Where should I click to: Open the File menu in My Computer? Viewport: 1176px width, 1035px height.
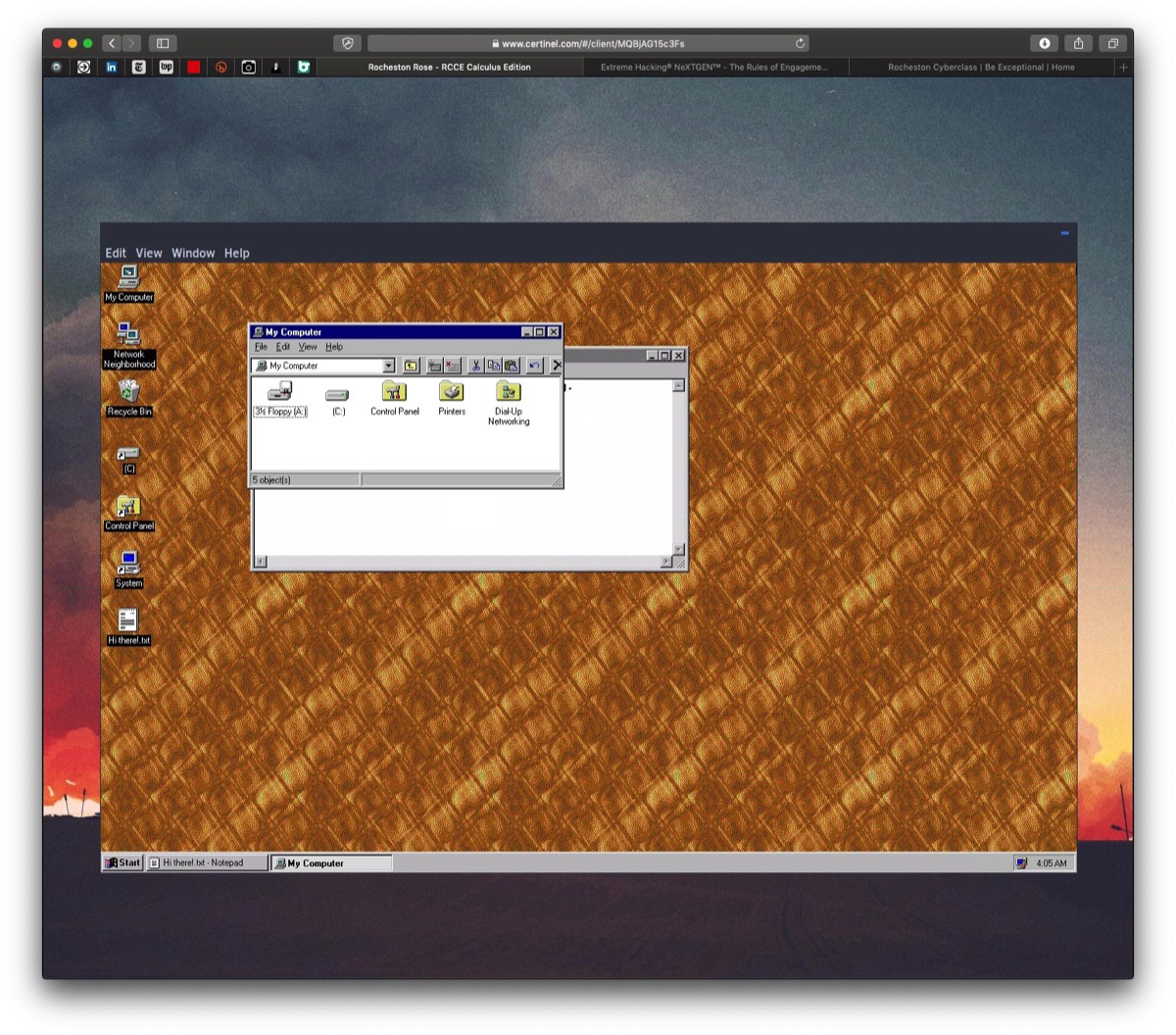click(261, 347)
